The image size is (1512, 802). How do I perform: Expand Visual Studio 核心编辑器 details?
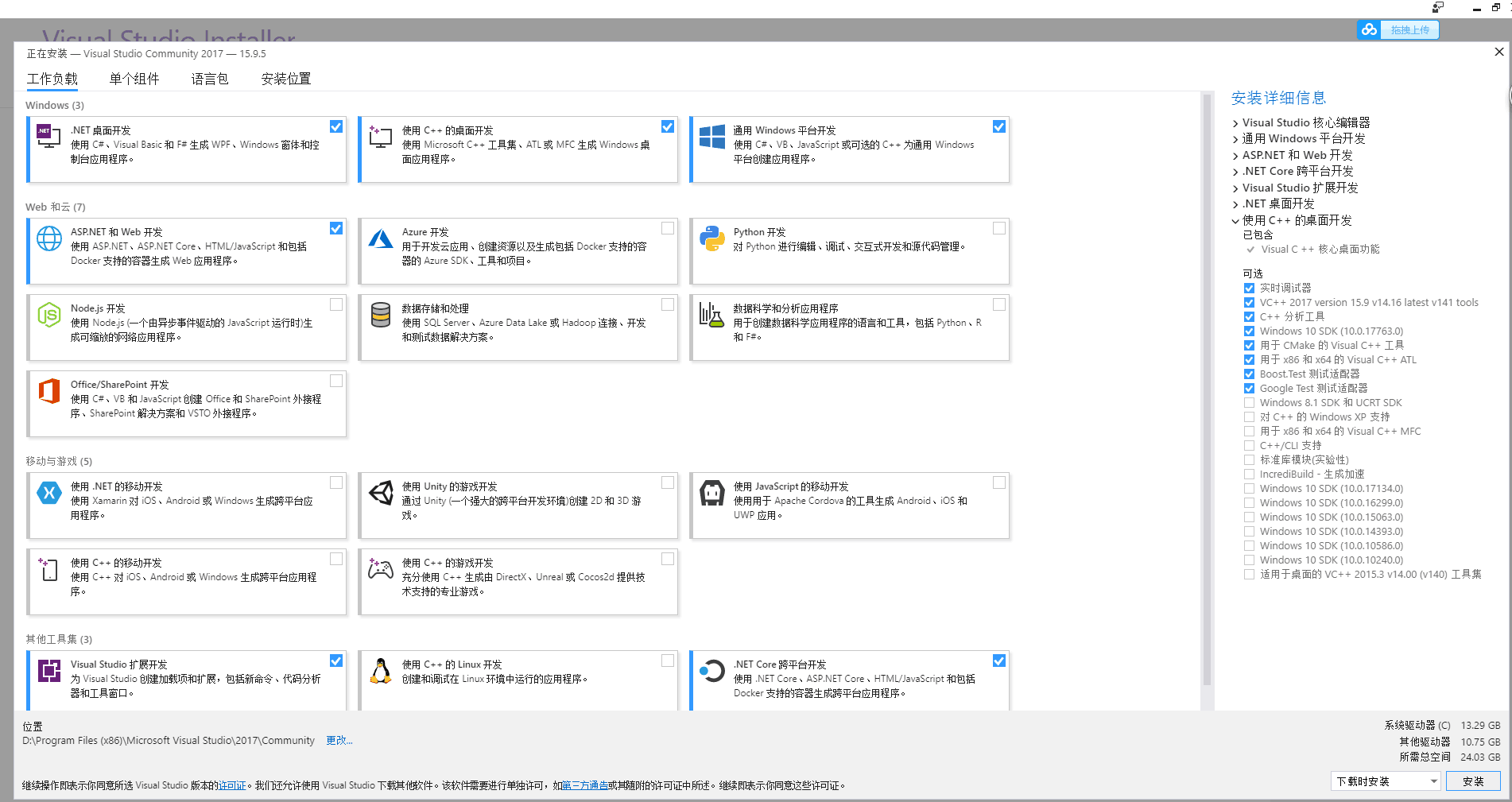[1235, 123]
